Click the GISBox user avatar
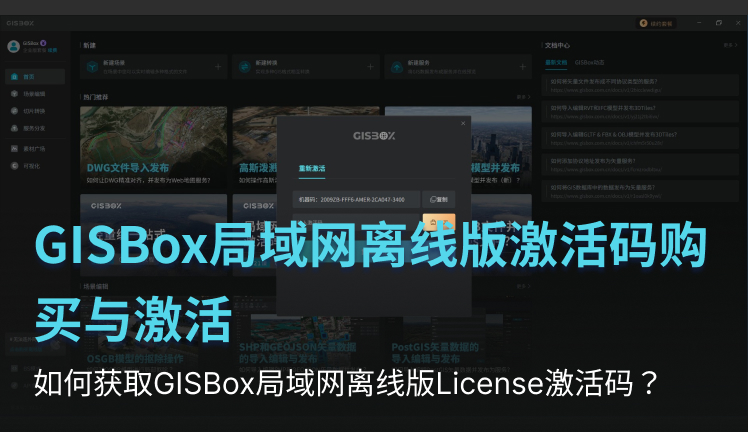The width and height of the screenshot is (748, 432). [14, 46]
